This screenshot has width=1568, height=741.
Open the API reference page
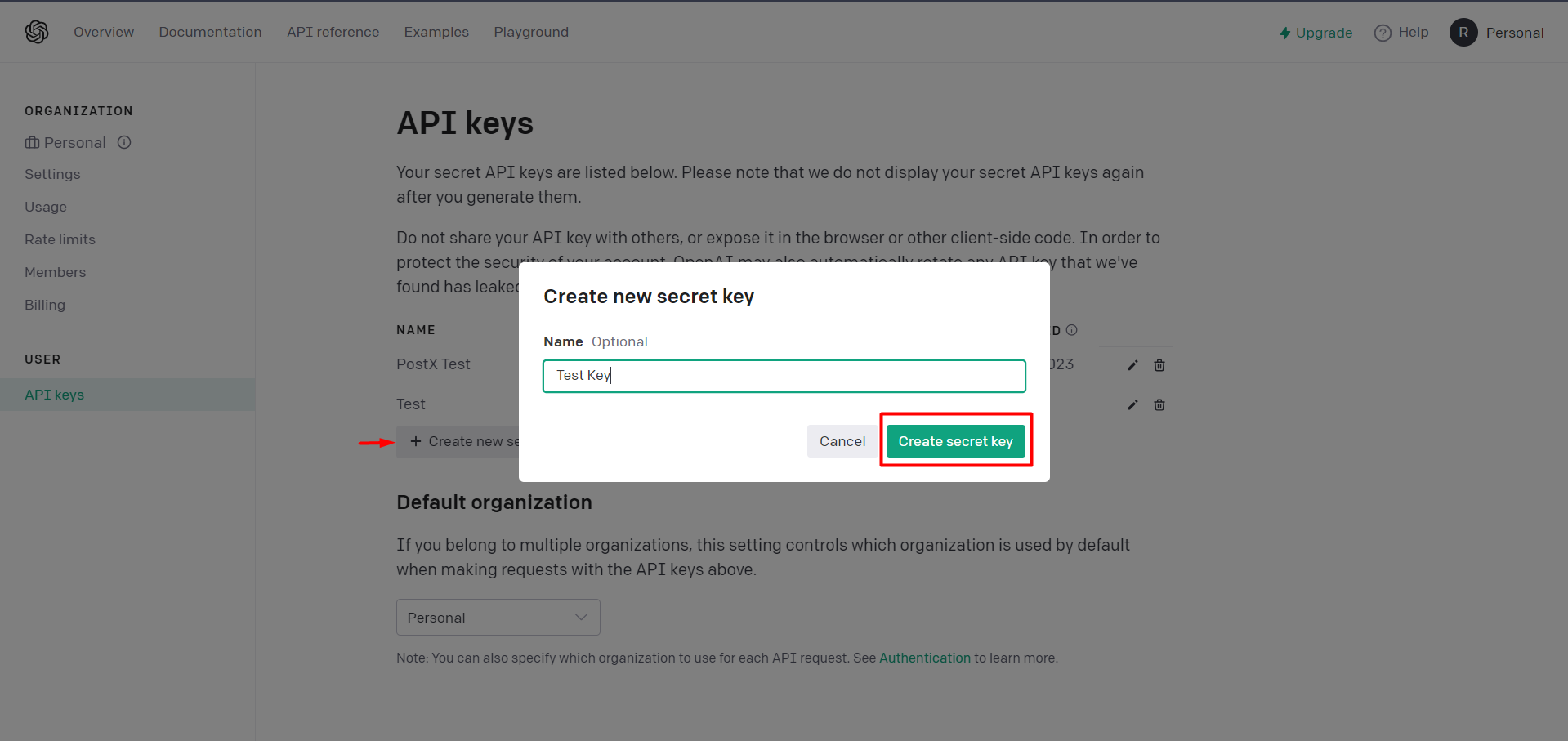pos(333,32)
